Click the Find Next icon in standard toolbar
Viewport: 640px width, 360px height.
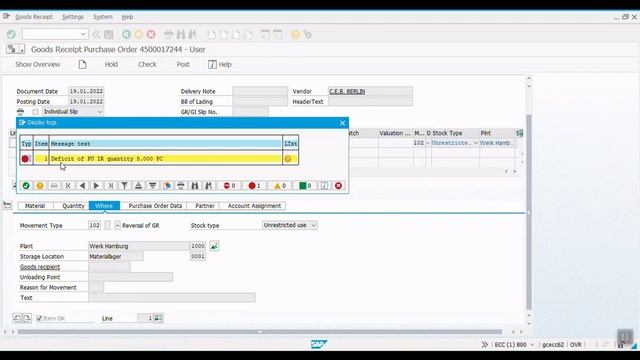193,35
